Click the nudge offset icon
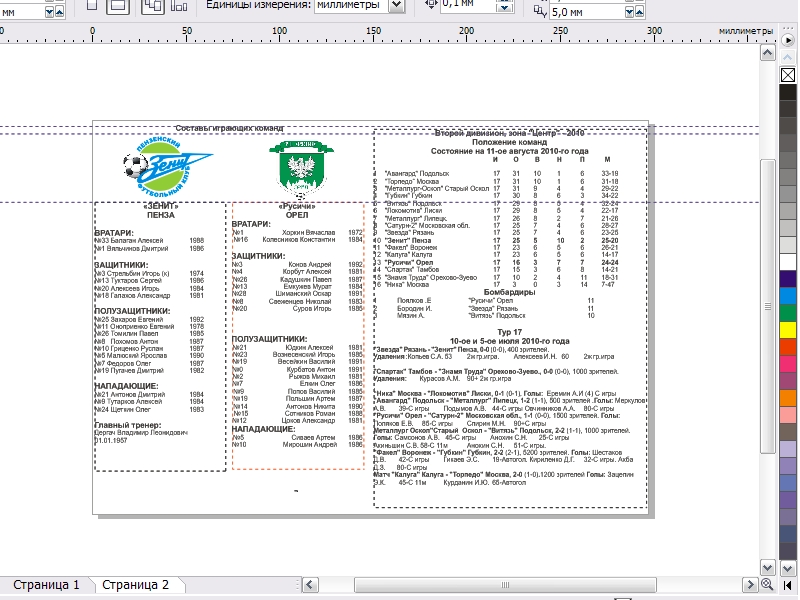800x600 pixels. point(431,4)
